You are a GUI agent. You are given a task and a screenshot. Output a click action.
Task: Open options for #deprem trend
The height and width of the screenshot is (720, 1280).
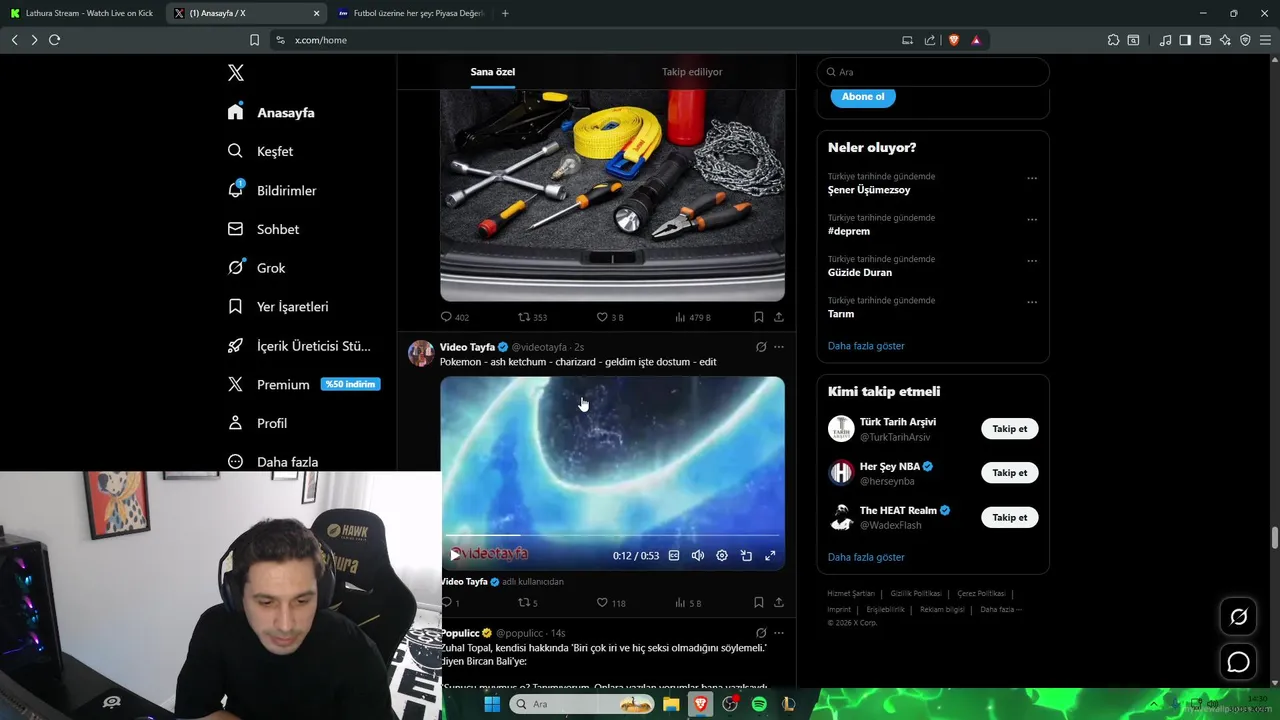coord(1032,219)
